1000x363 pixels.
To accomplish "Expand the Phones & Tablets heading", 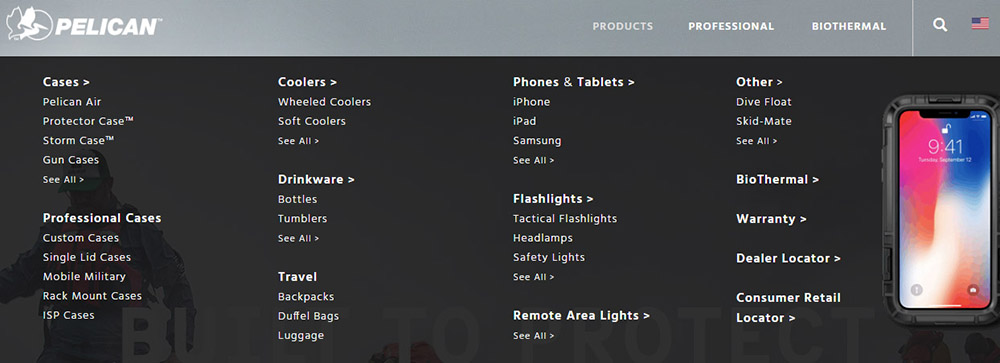I will pyautogui.click(x=573, y=82).
